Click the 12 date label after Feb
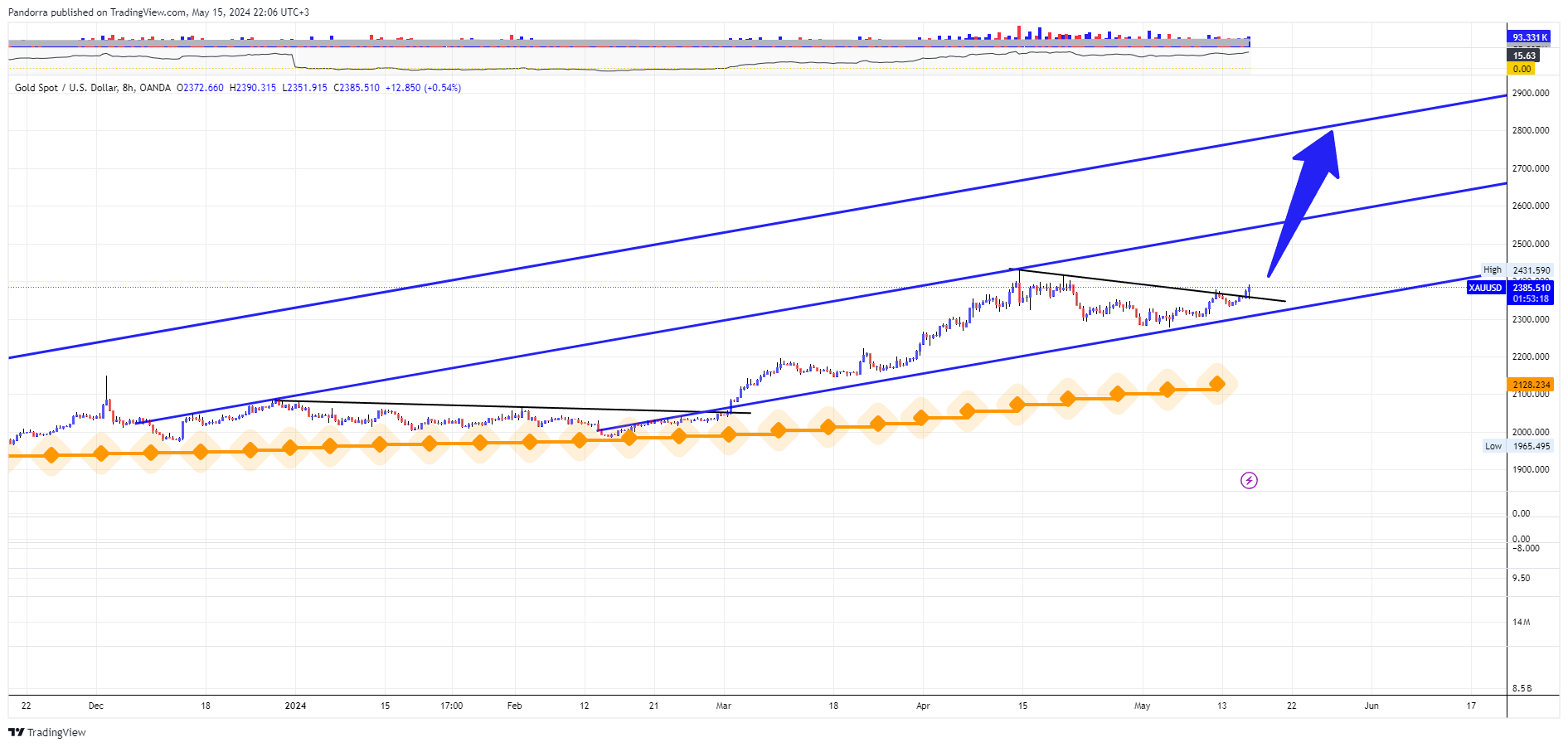Viewport: 1568px width, 747px height. 585,706
